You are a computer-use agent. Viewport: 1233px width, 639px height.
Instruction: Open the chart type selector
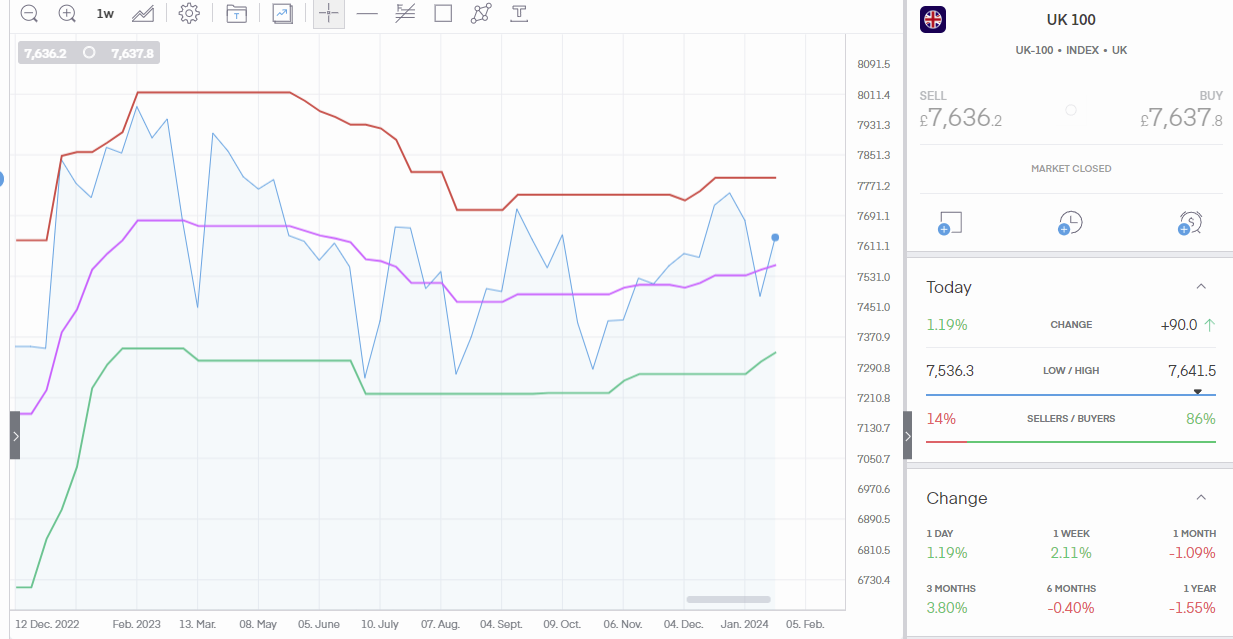point(144,14)
